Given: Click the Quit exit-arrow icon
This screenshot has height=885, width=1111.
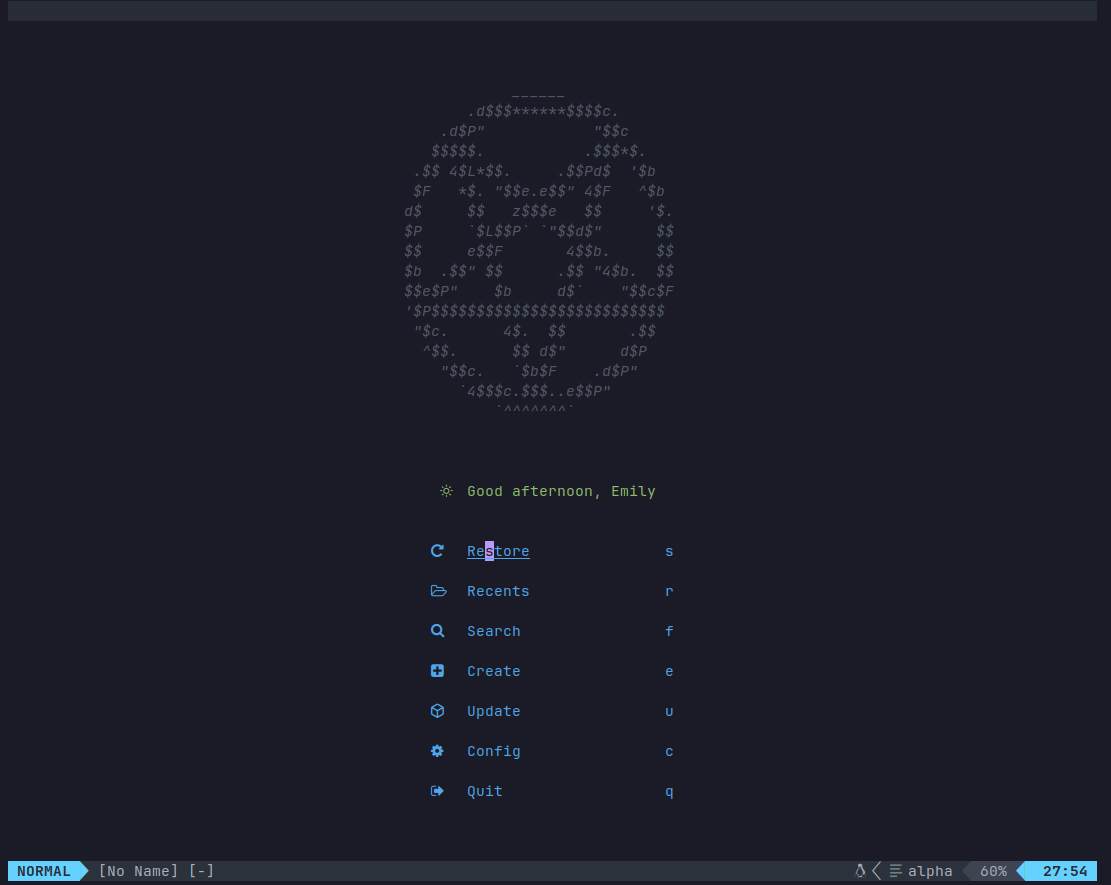Looking at the screenshot, I should coord(437,791).
